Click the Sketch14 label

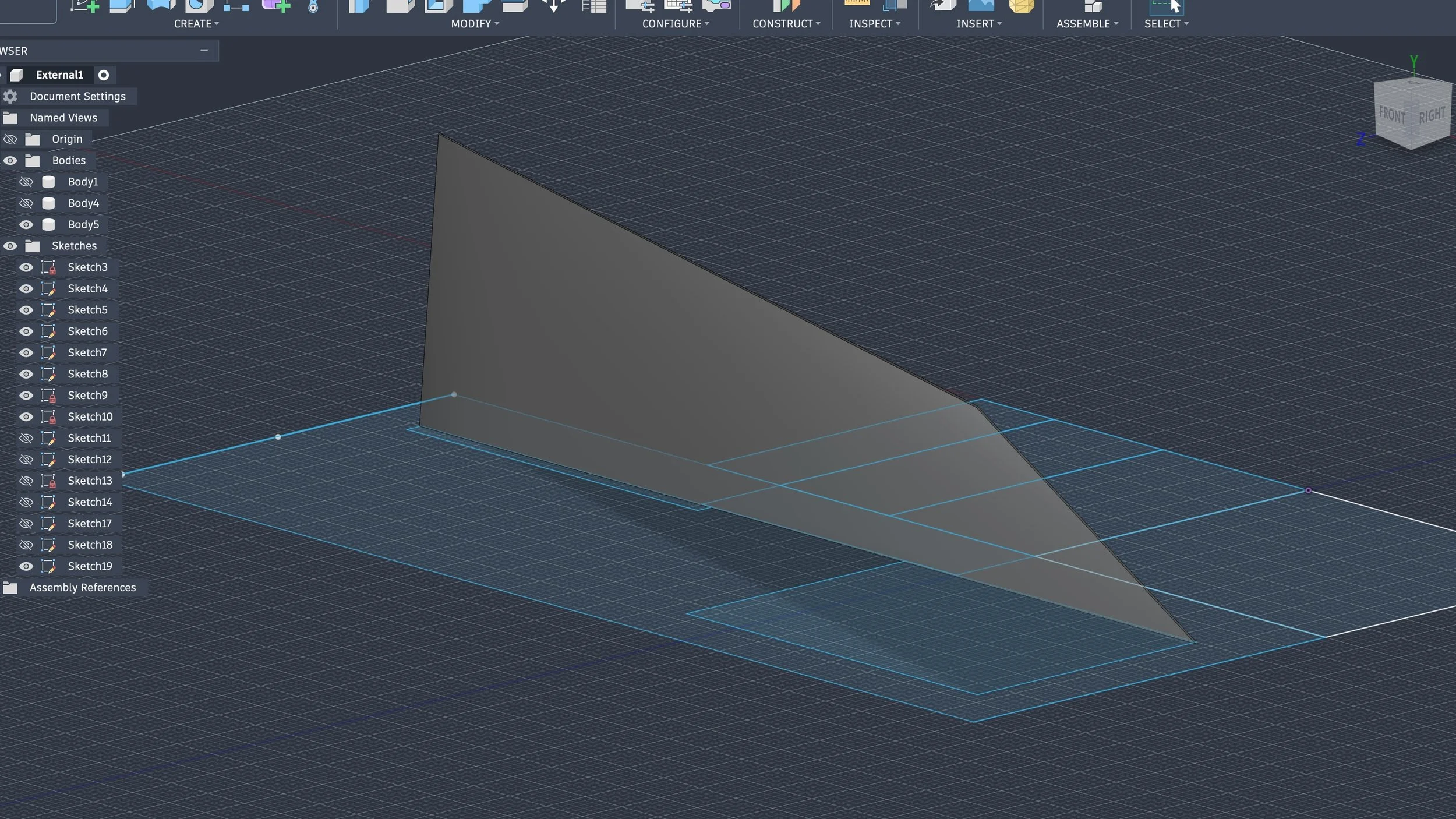[x=90, y=502]
